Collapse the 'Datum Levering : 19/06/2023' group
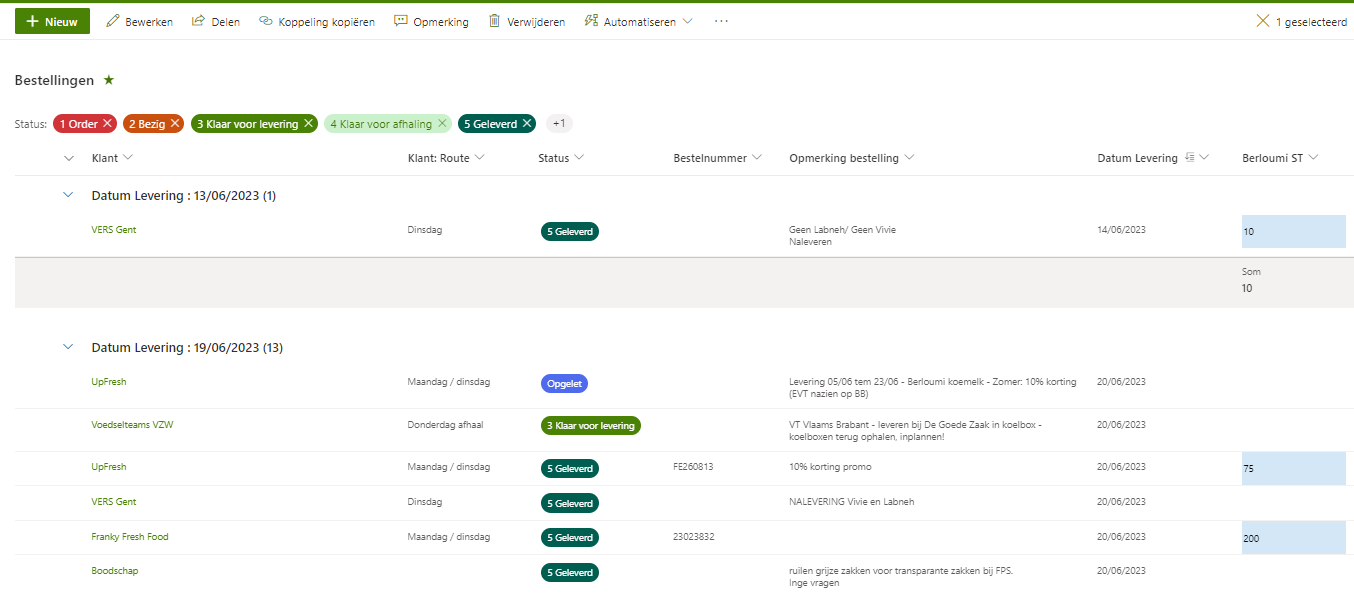 click(68, 347)
